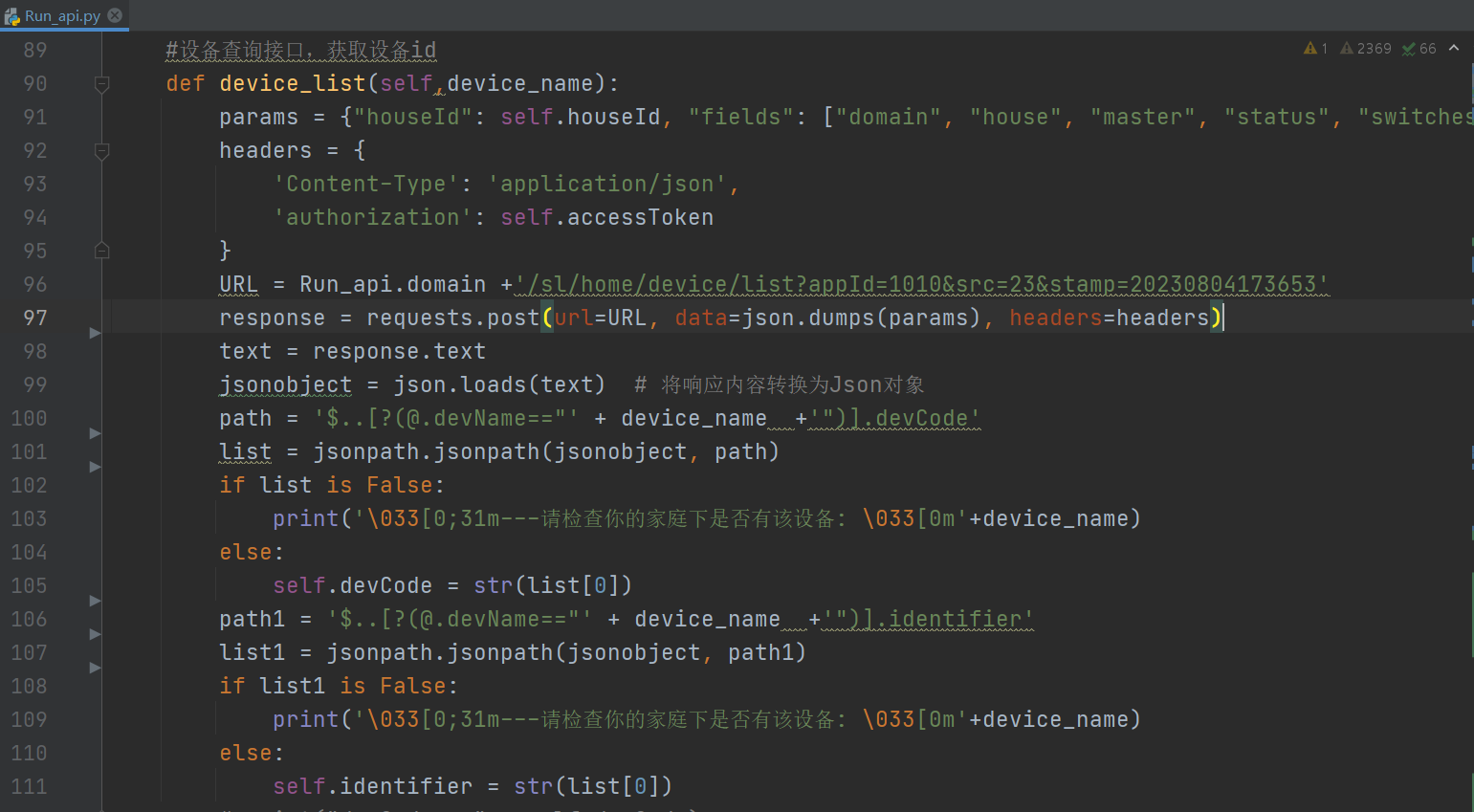Click 'if list1 is False' statement
The width and height of the screenshot is (1474, 812).
click(340, 686)
